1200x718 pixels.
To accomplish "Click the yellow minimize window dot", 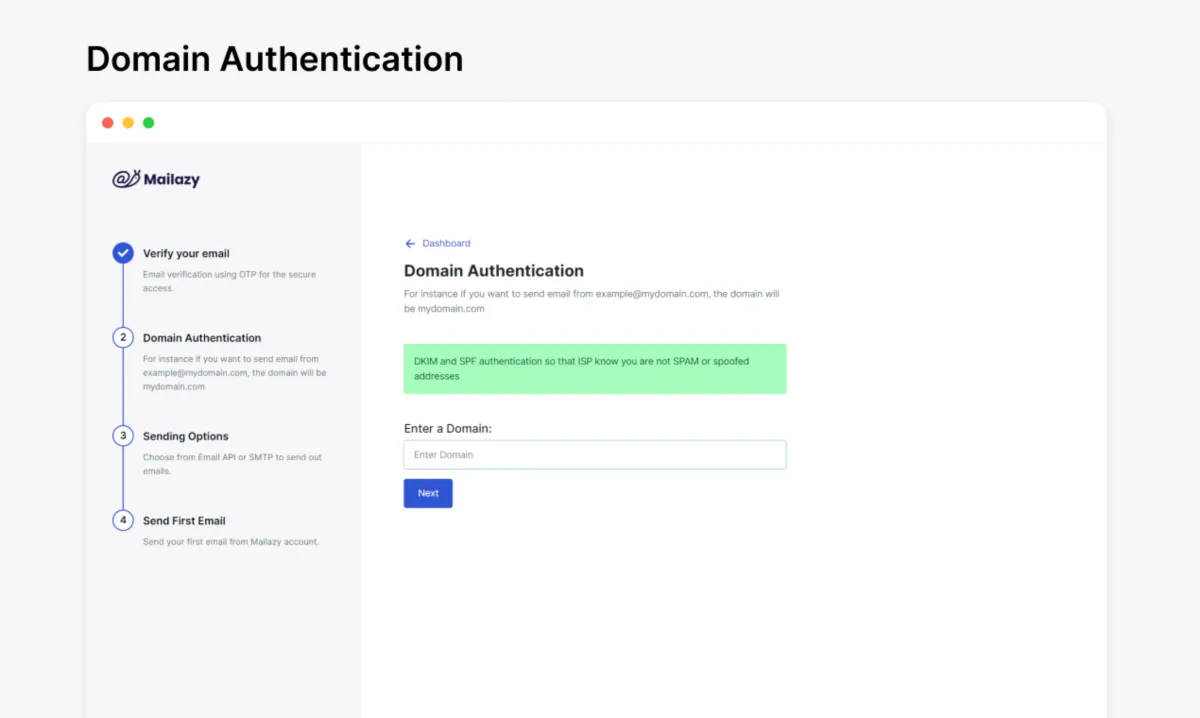I will tap(128, 123).
